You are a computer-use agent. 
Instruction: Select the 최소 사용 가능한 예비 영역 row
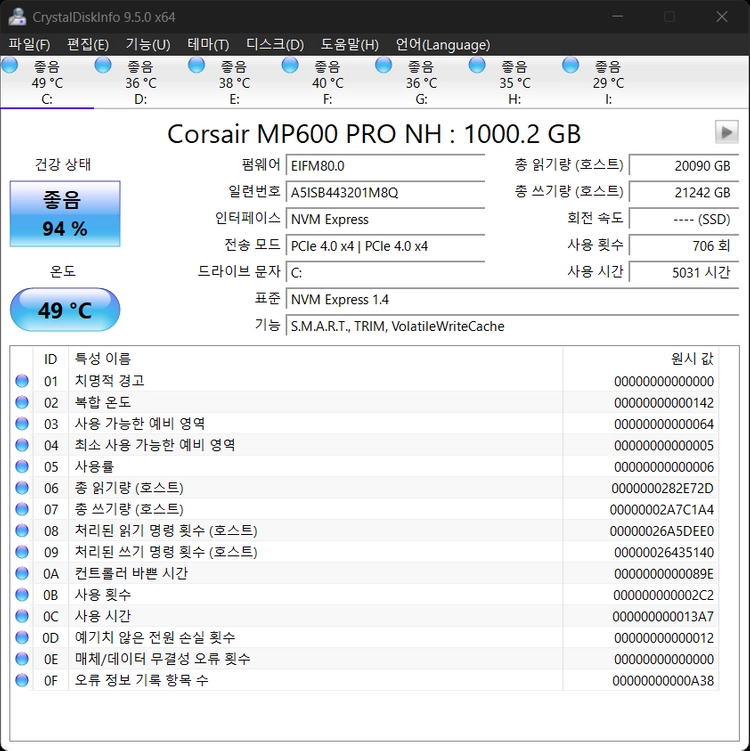point(364,445)
